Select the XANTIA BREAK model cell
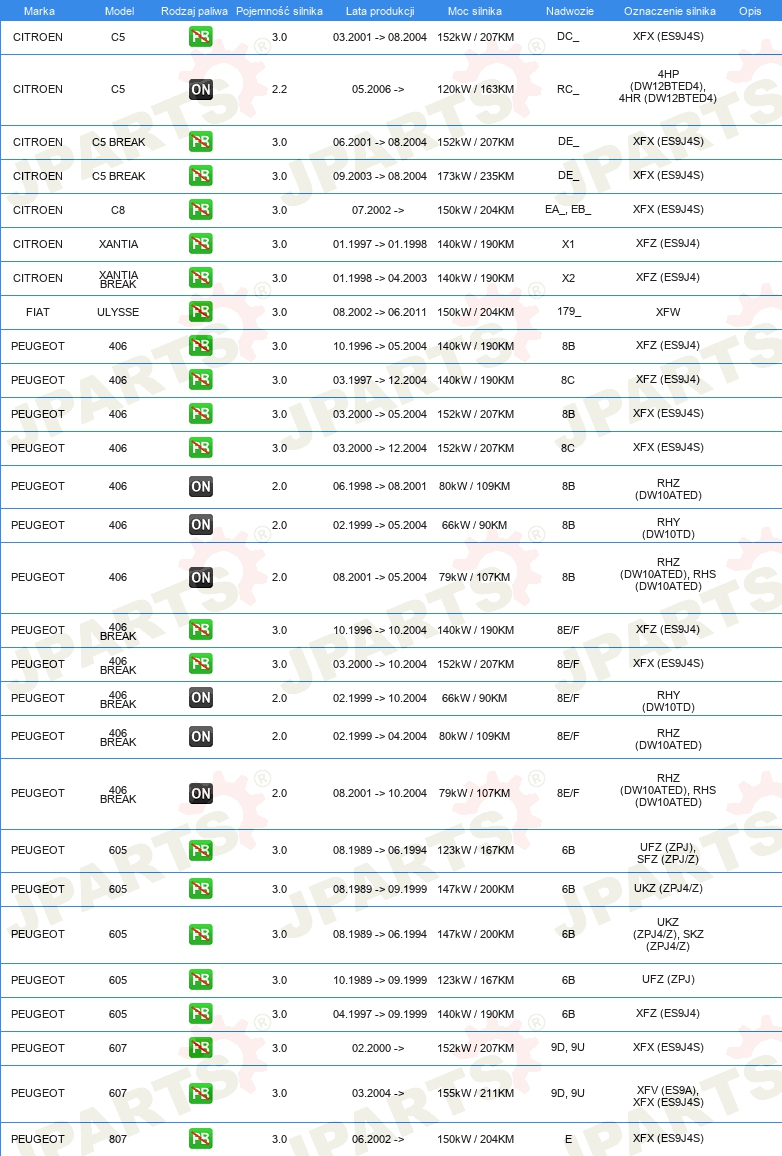Screen dimensions: 782x1156 118,279
